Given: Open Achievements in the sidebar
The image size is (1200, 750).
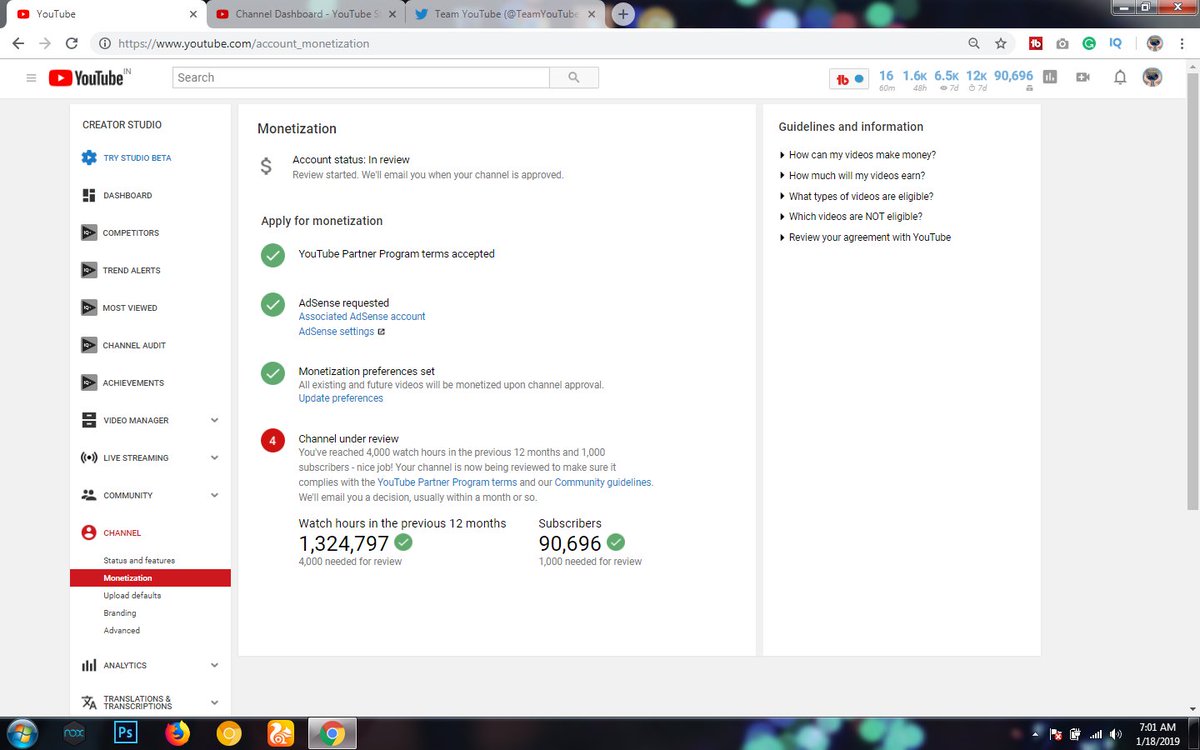Looking at the screenshot, I should point(133,383).
